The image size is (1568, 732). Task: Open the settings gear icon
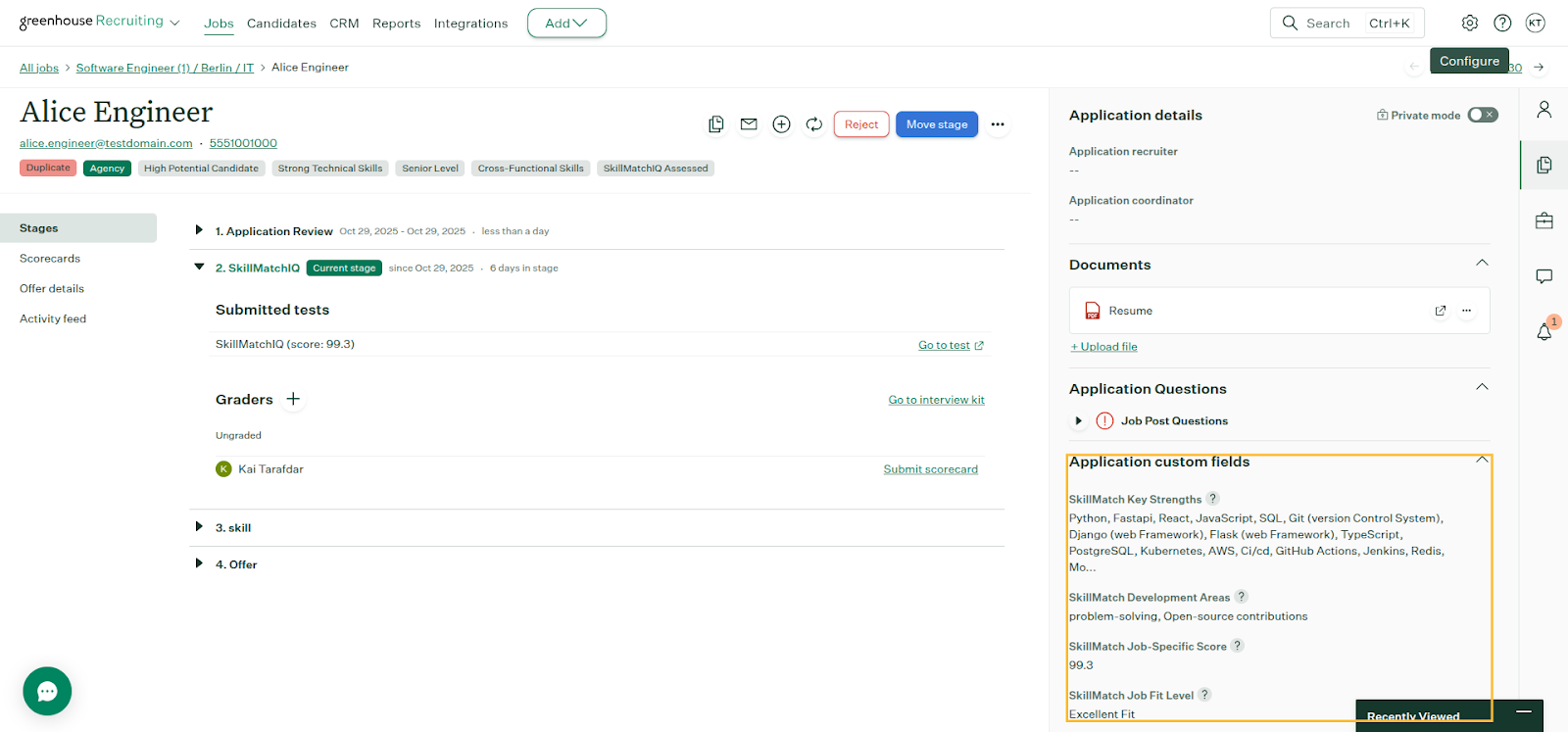click(x=1469, y=24)
